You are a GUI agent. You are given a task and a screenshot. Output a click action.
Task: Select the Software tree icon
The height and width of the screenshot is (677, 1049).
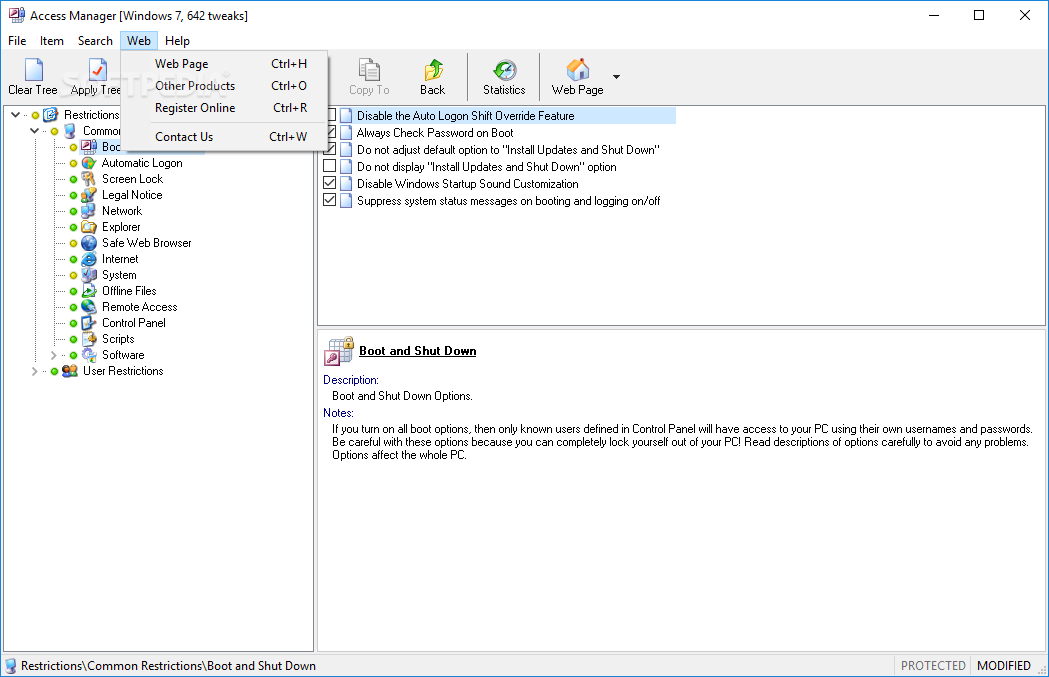[89, 356]
